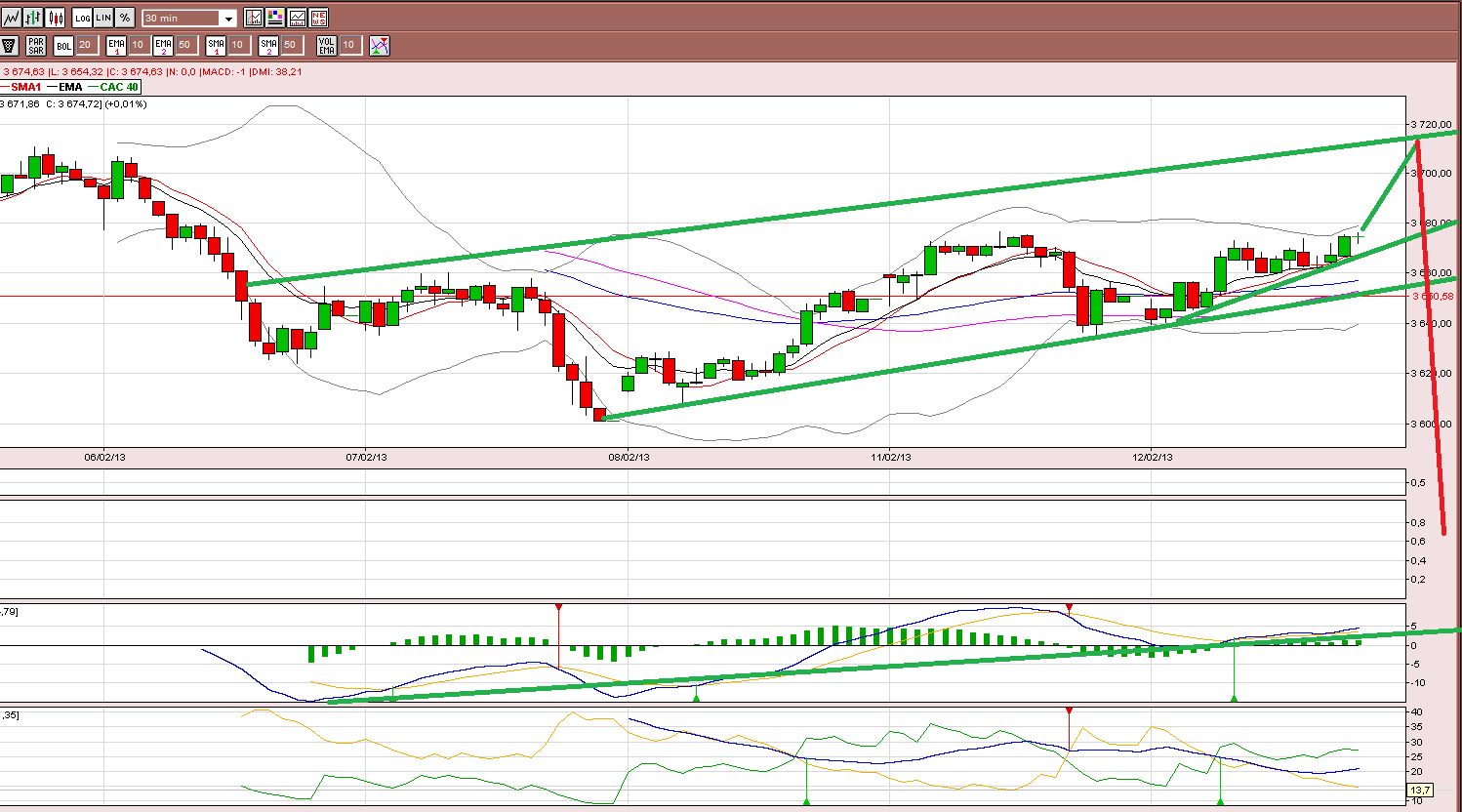Switch to the OHLC bar chart style
This screenshot has height=812, width=1462.
(34, 18)
